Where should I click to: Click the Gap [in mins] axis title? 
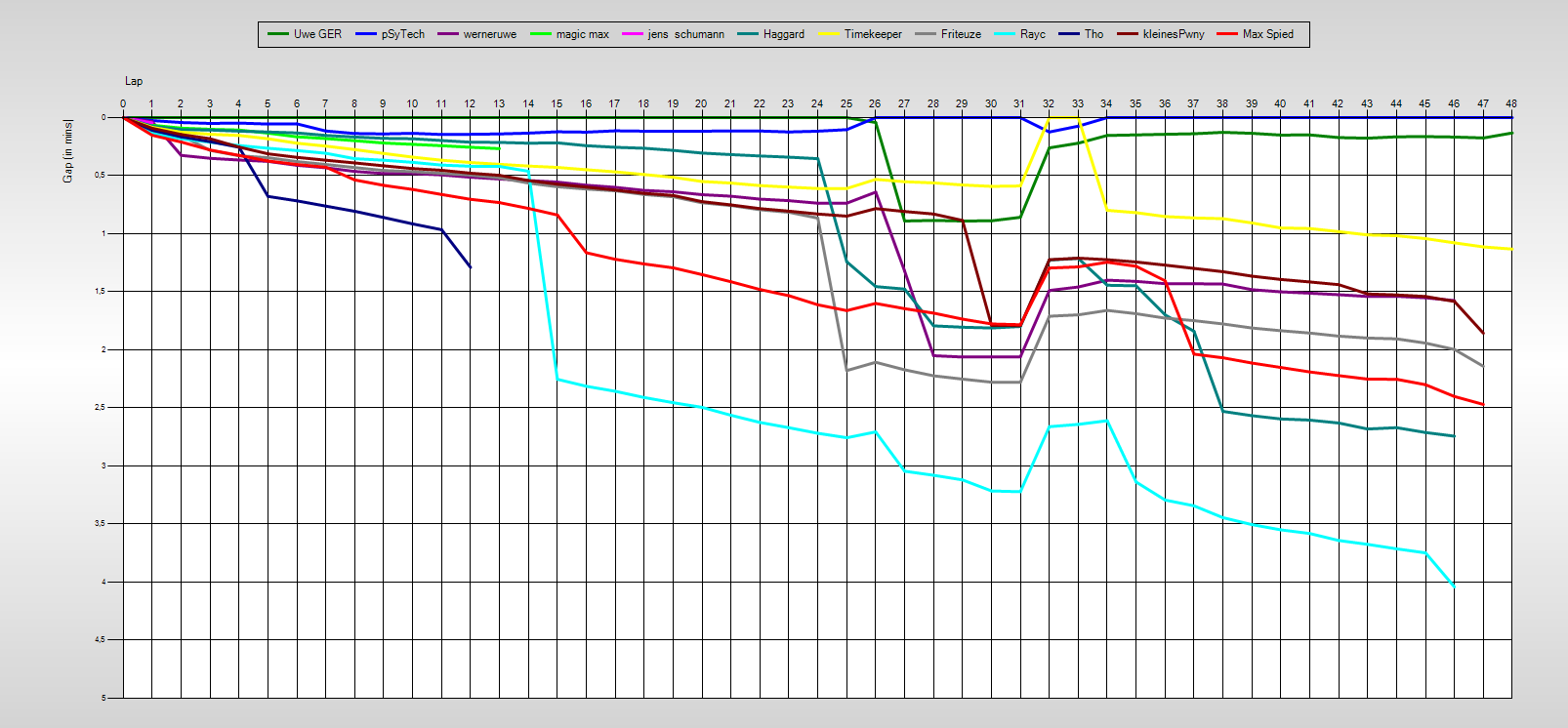[67, 150]
